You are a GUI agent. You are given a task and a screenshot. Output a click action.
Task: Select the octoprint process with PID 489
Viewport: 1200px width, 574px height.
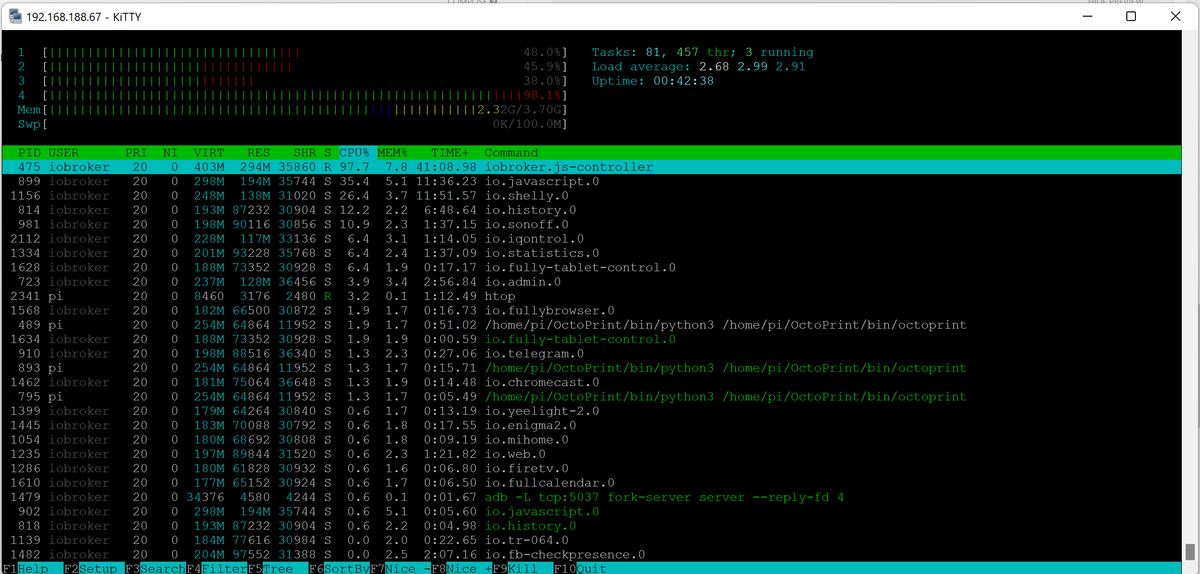point(590,325)
